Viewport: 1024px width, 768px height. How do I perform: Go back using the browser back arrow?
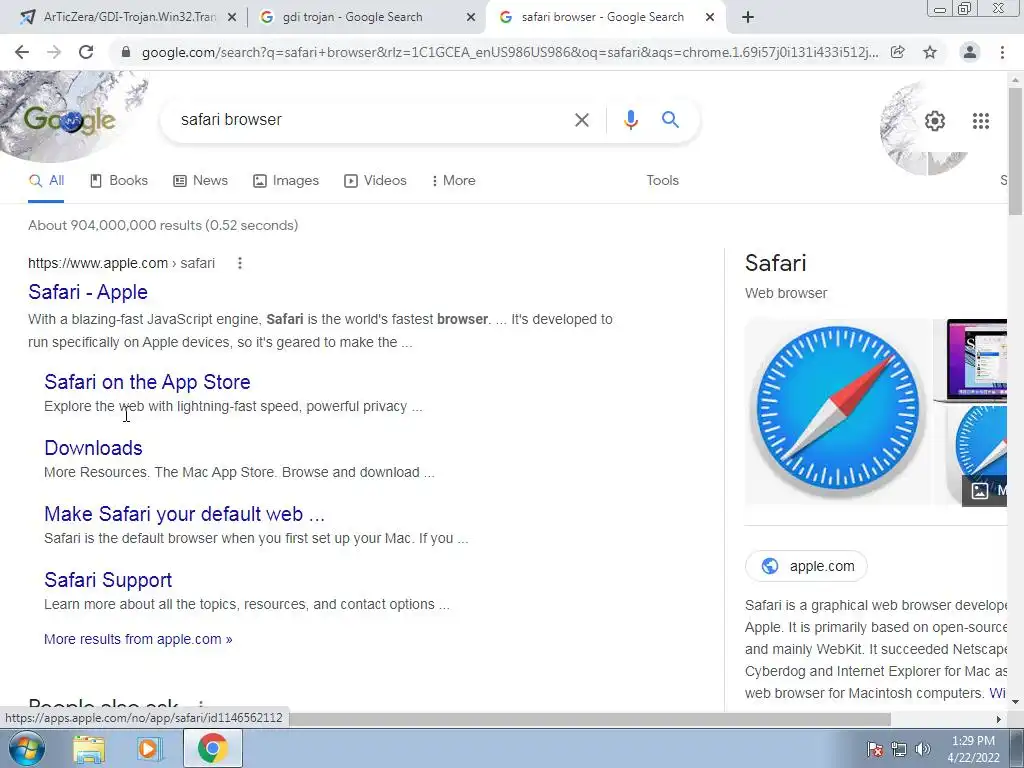22,52
